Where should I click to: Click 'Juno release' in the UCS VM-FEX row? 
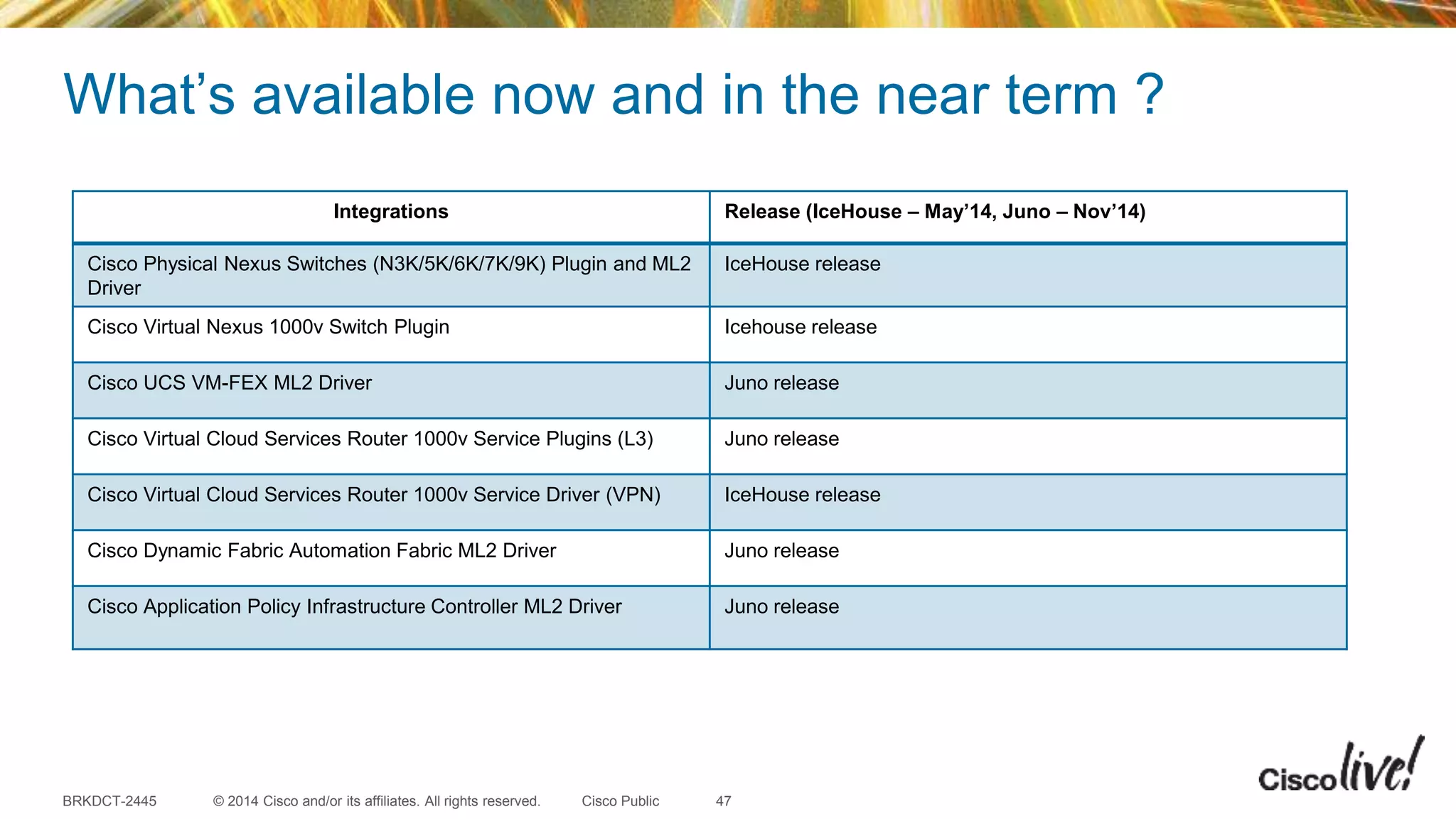(781, 383)
